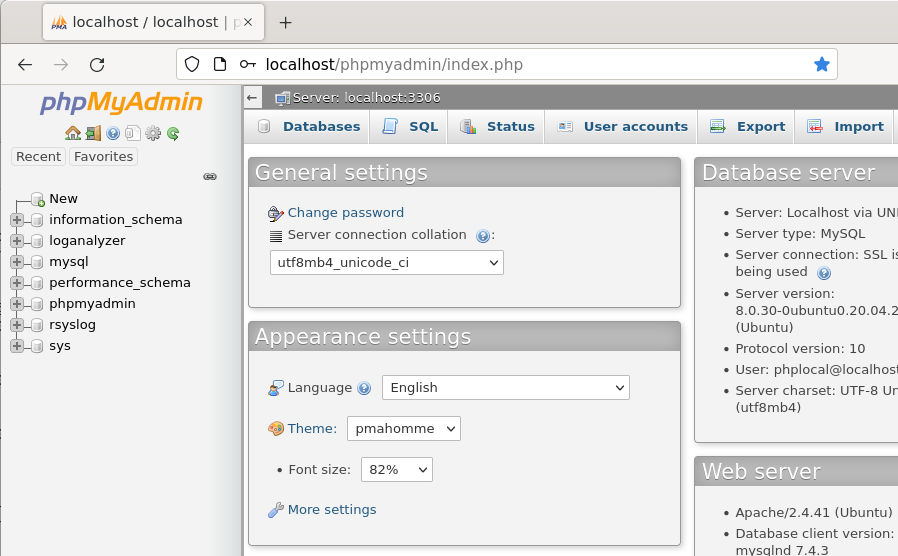The height and width of the screenshot is (556, 898).
Task: Open the Status tab
Action: coord(497,127)
